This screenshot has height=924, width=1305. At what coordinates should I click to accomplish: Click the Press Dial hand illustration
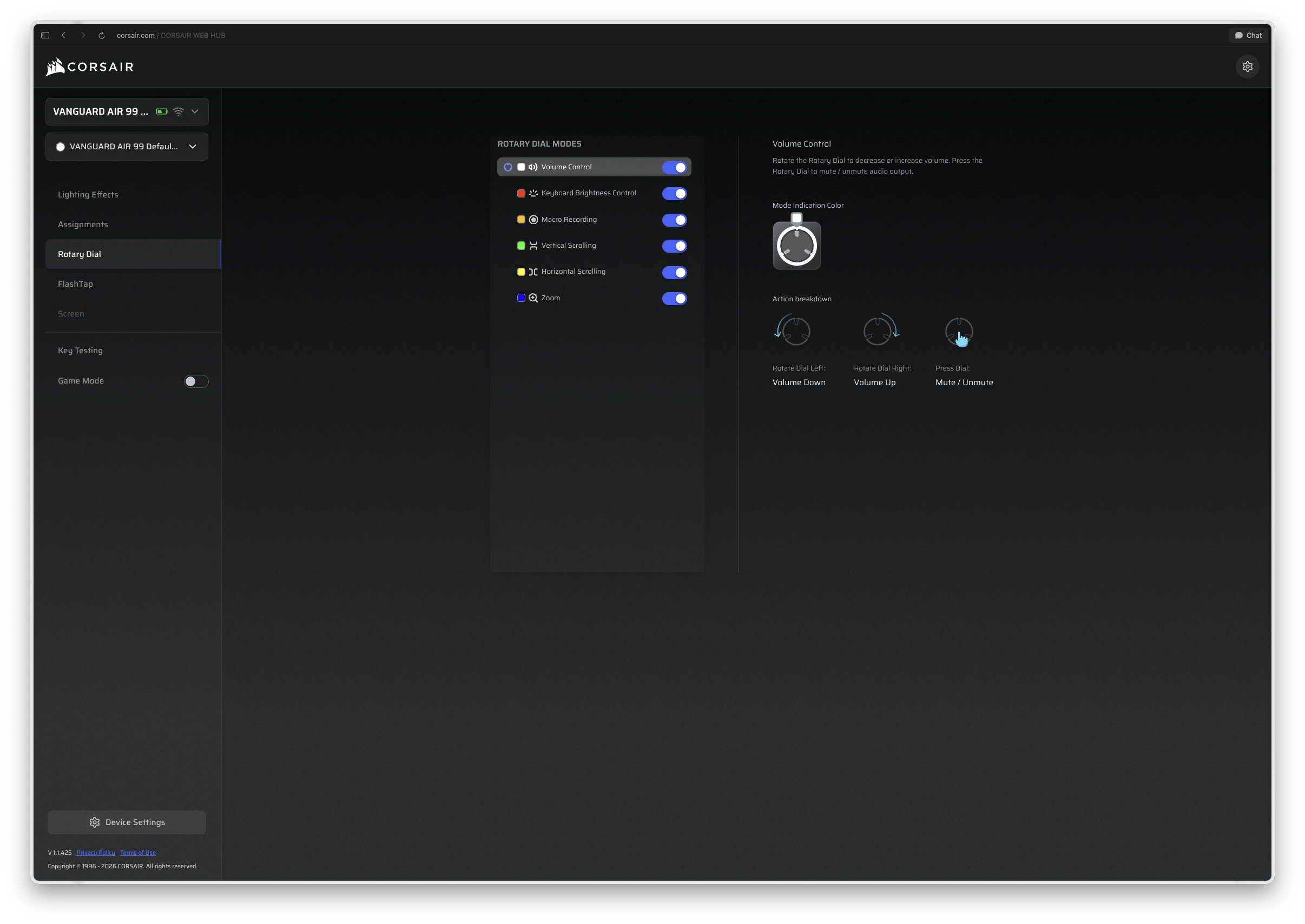[959, 332]
